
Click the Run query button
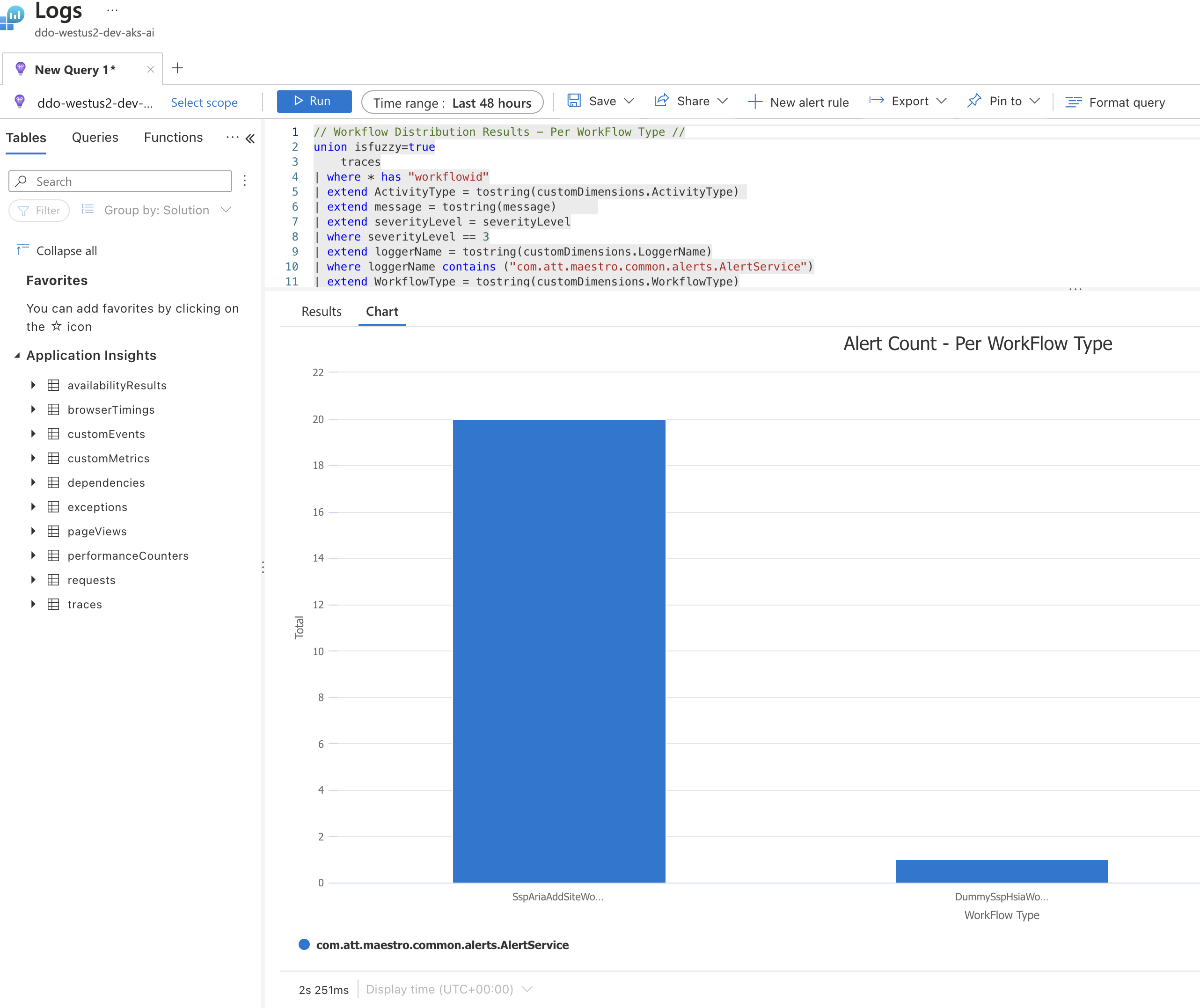tap(314, 101)
